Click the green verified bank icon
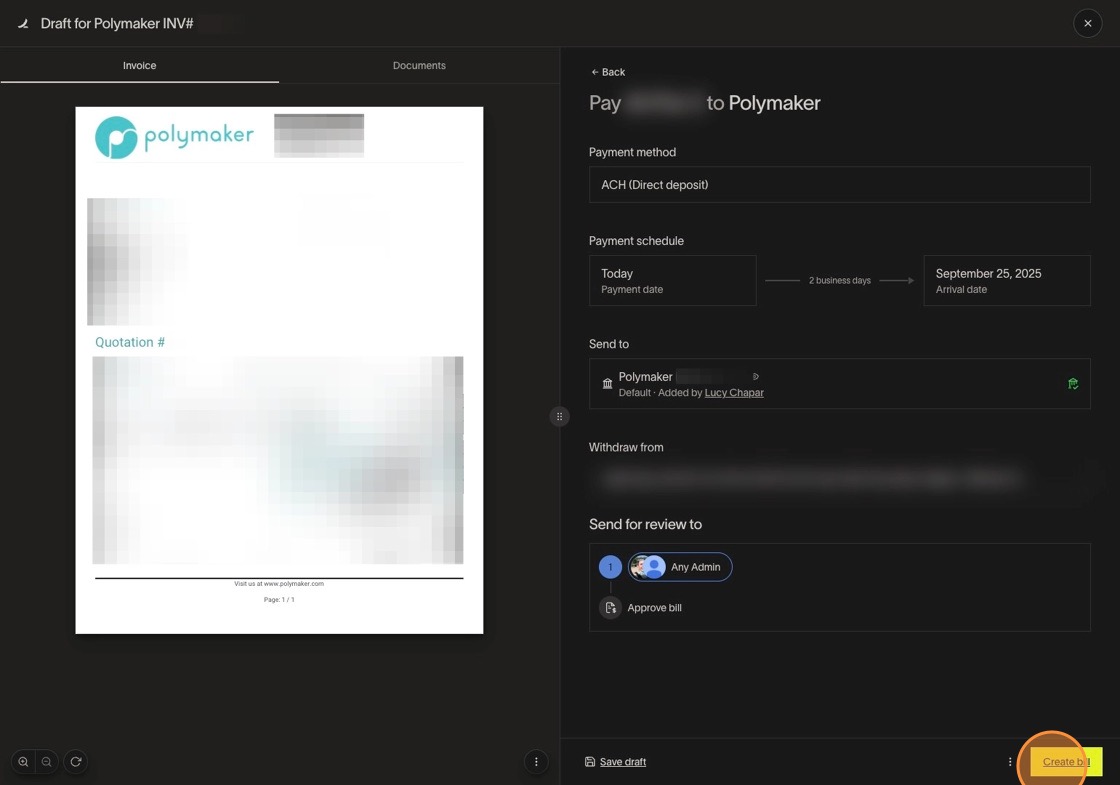Viewport: 1120px width, 785px height. [x=1073, y=384]
